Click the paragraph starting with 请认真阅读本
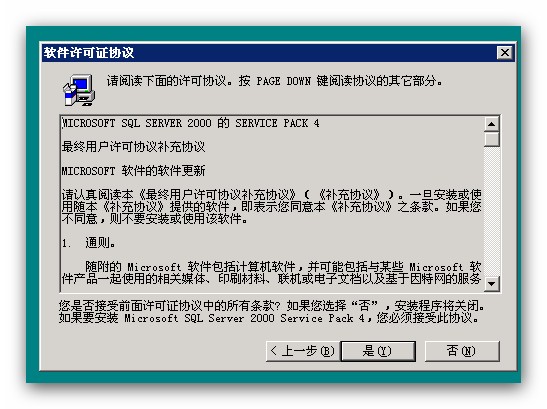547x409 pixels. (271, 207)
